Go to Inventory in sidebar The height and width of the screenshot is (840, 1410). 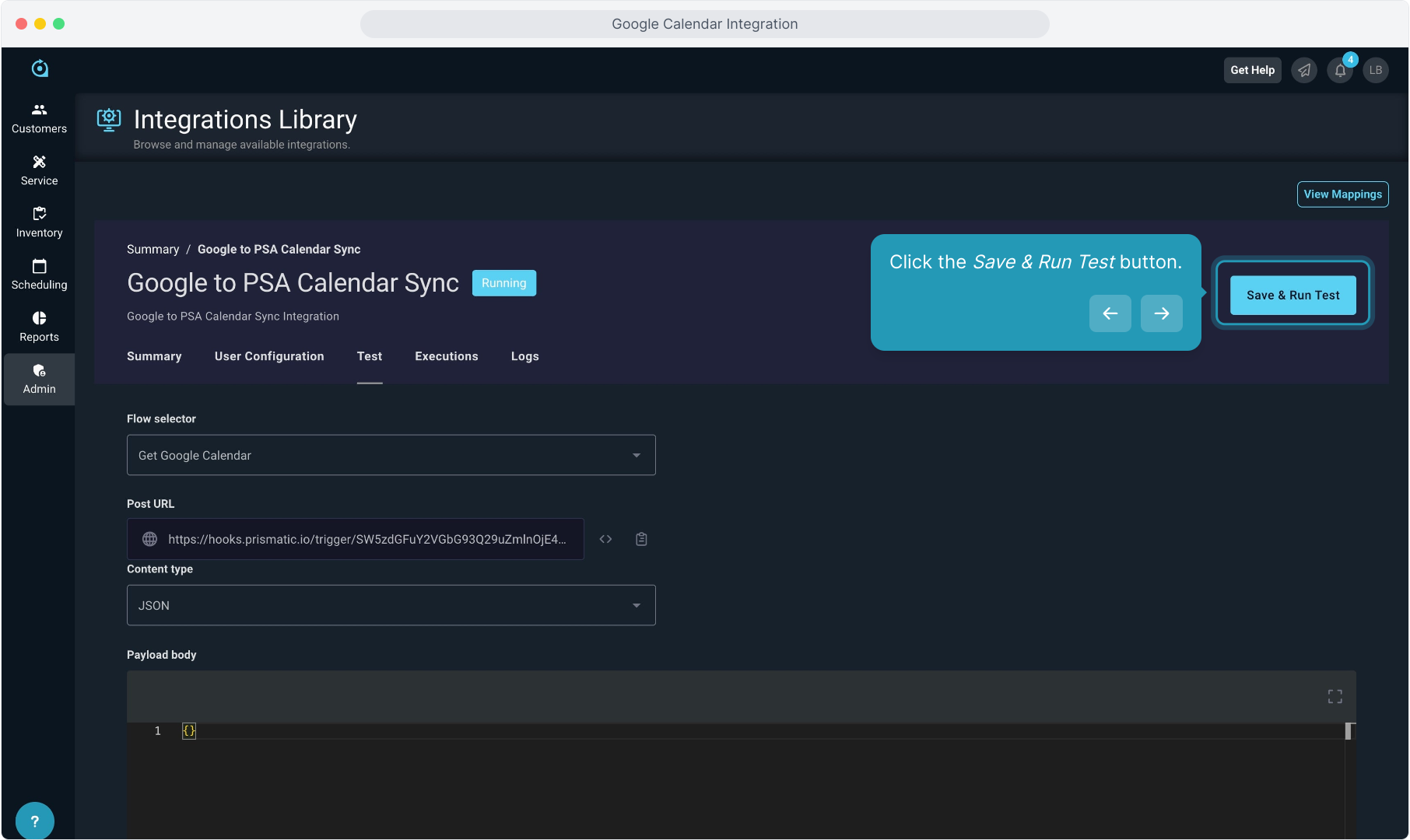tap(39, 222)
